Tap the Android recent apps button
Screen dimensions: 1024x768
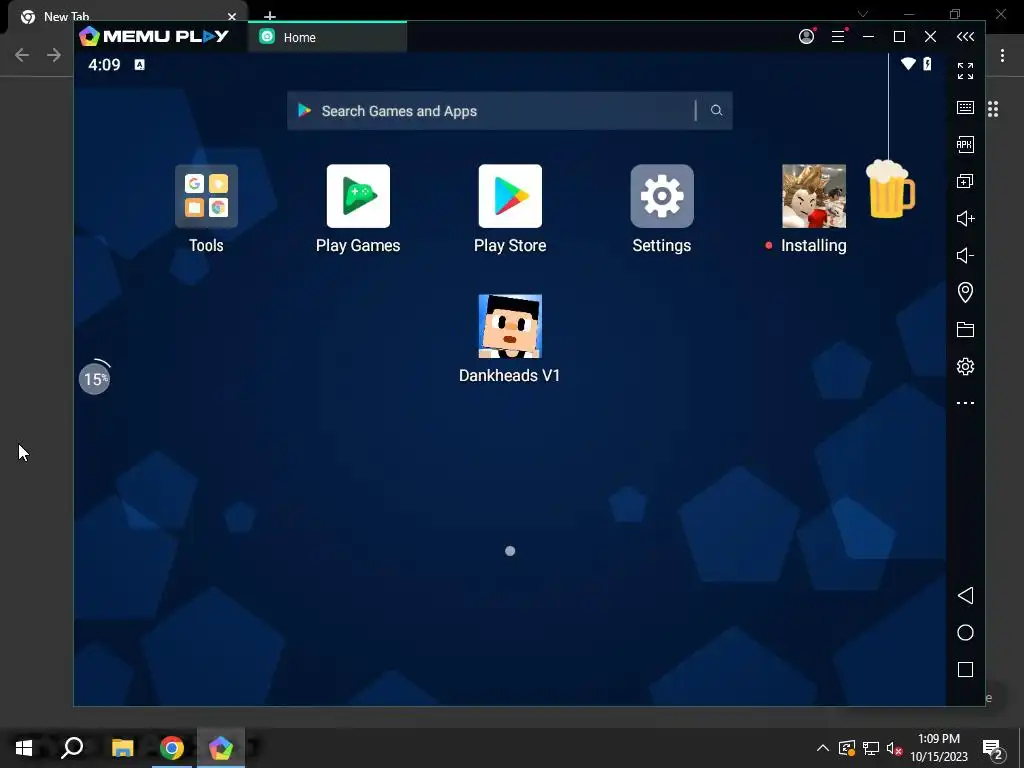(x=965, y=669)
